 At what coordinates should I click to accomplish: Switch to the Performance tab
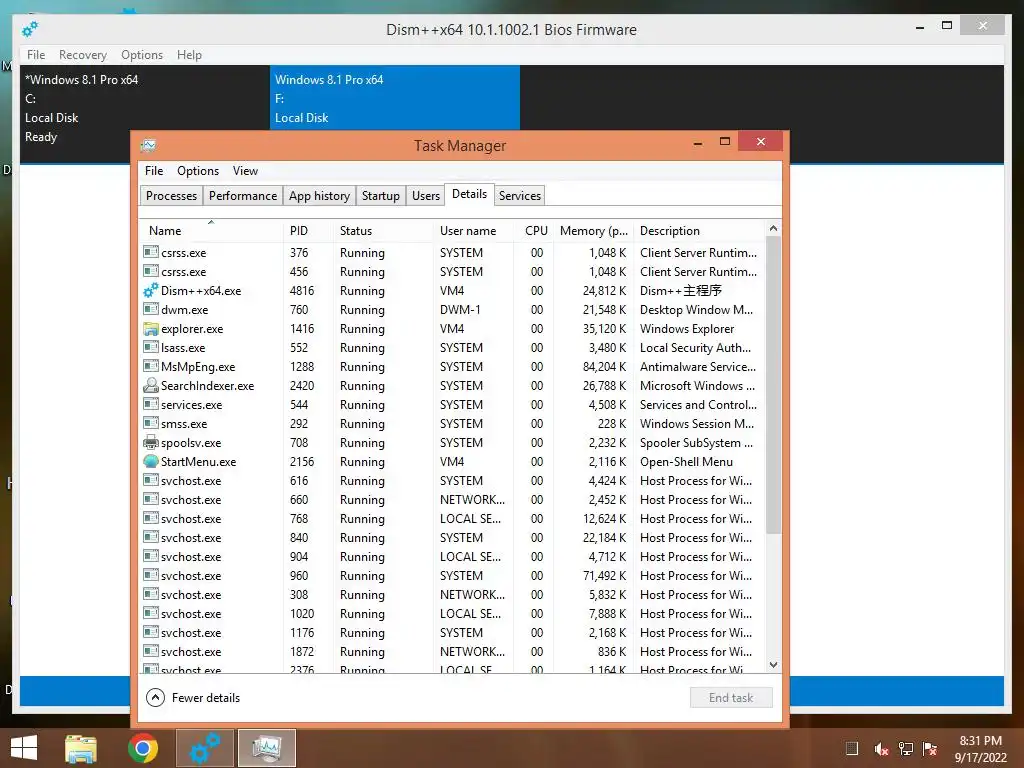[x=243, y=196]
